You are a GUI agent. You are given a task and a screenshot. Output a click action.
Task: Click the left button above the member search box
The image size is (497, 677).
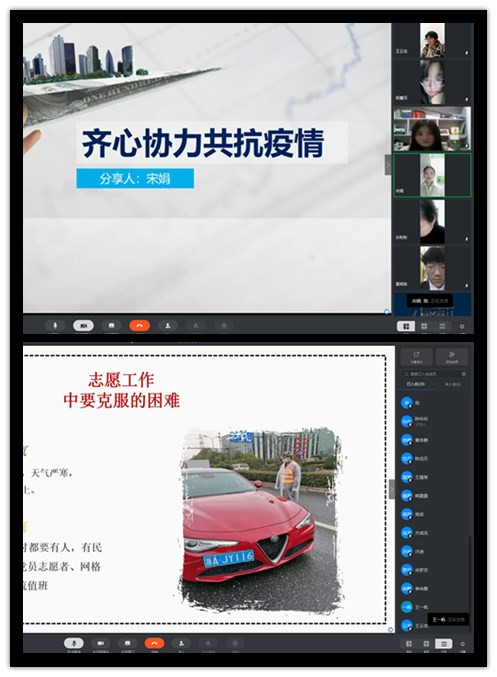point(416,357)
